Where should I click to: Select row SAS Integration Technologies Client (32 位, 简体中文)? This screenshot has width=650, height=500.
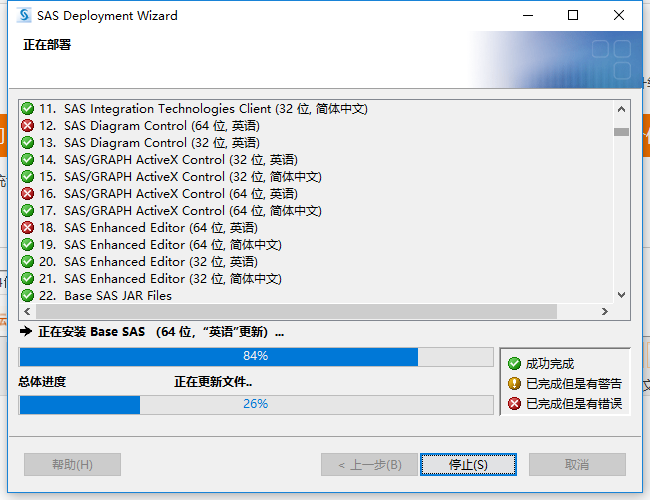click(x=316, y=109)
